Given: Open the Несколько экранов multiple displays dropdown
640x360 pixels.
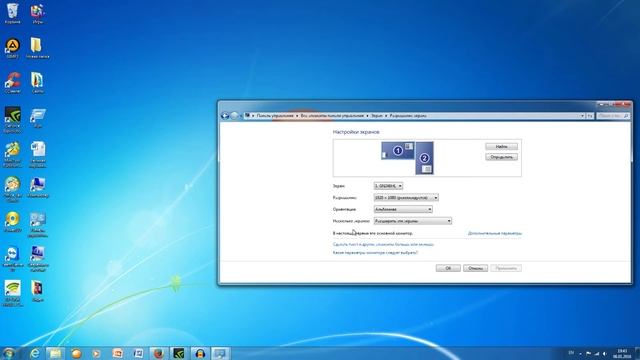Looking at the screenshot, I should point(413,221).
